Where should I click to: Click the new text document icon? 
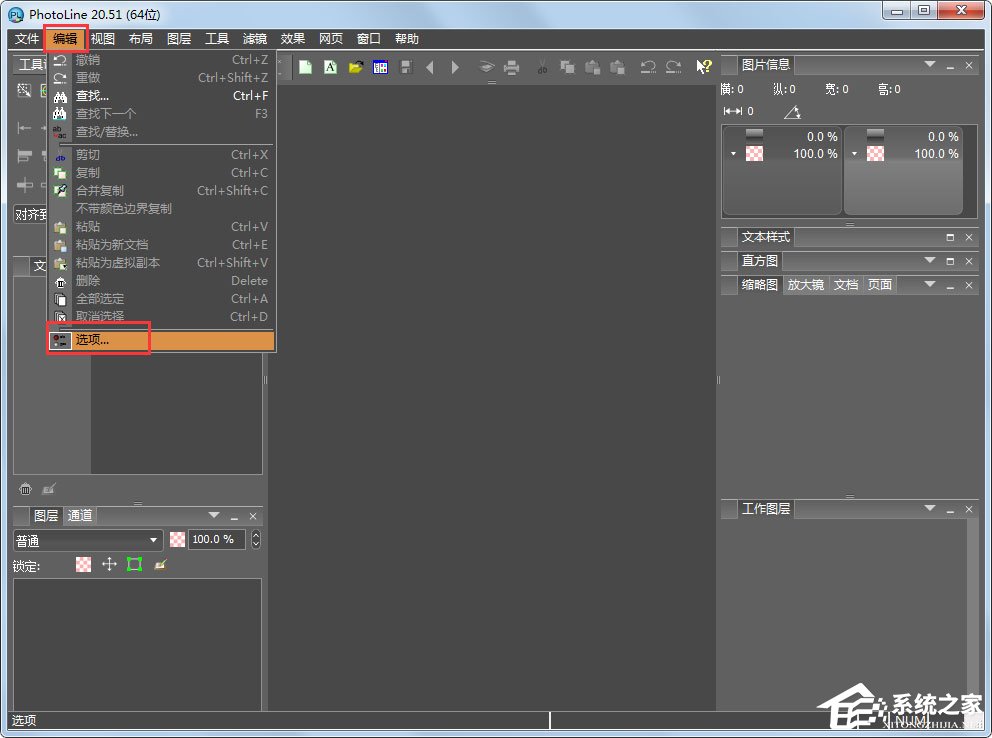[x=330, y=67]
